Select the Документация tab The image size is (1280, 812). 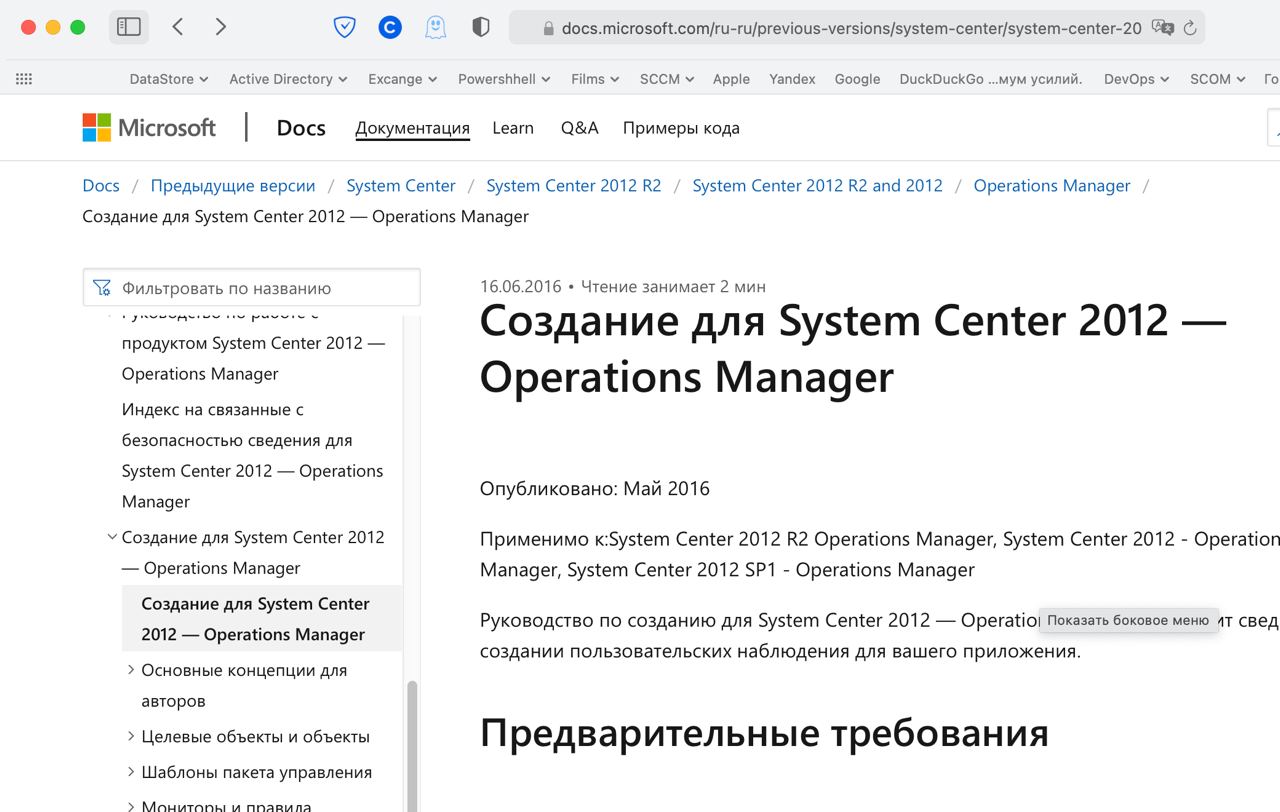tap(412, 128)
